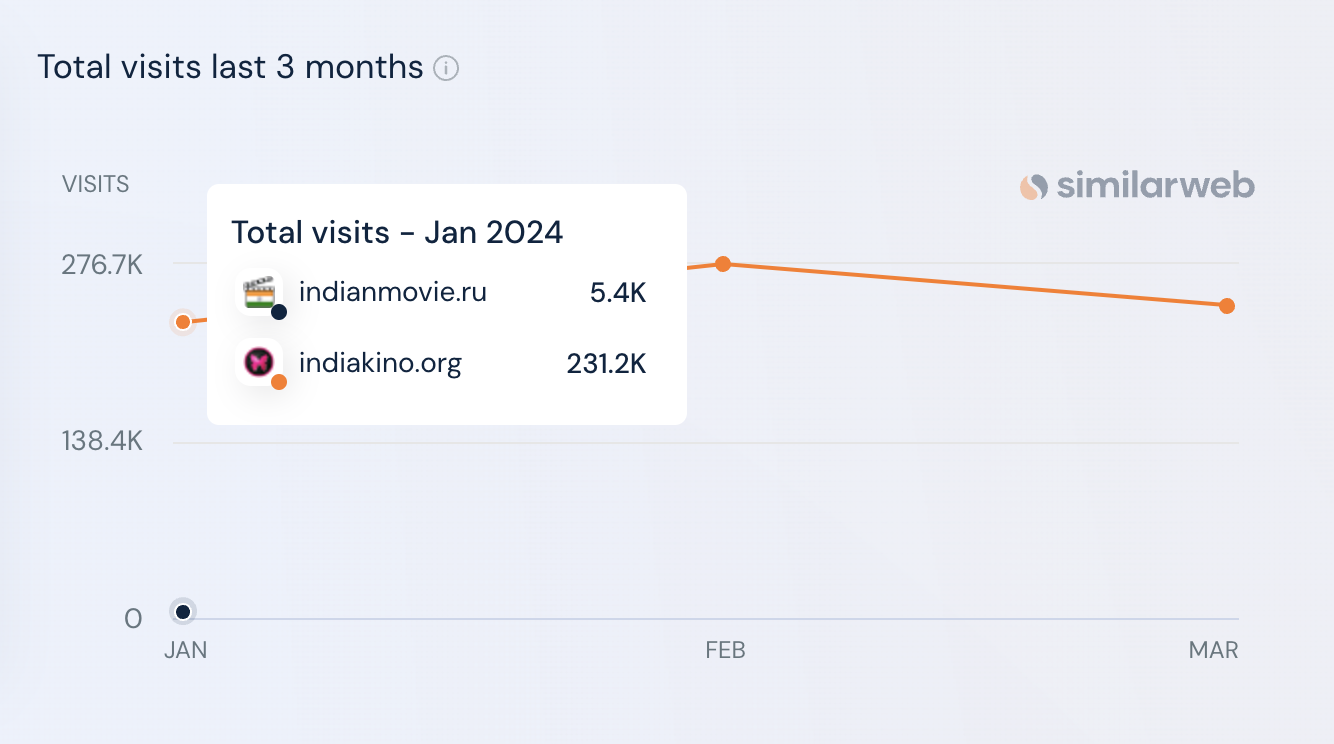Click the indianmovie.ru domain name

tap(393, 293)
